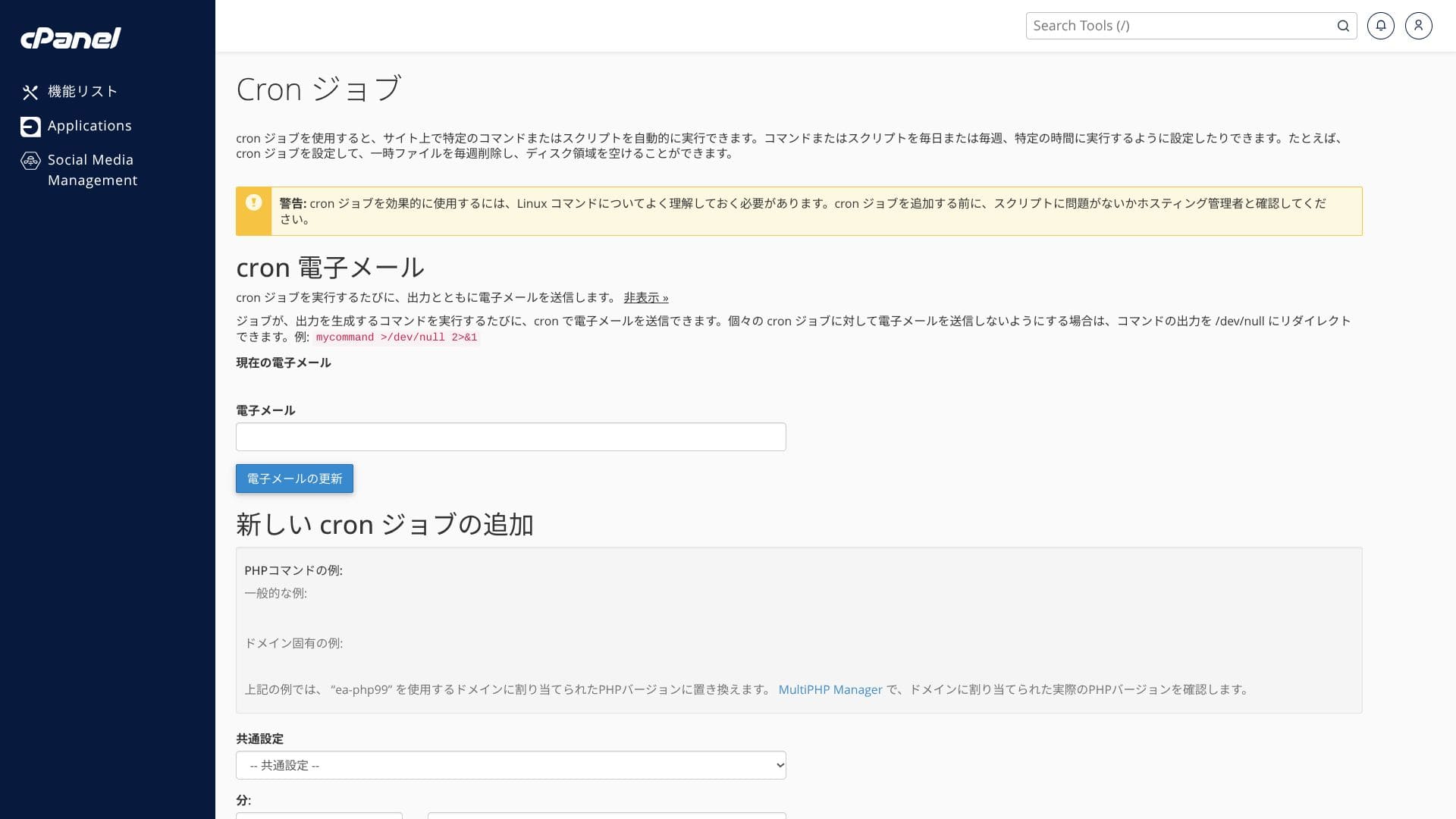
Task: Open Applications menu item
Action: (x=89, y=126)
